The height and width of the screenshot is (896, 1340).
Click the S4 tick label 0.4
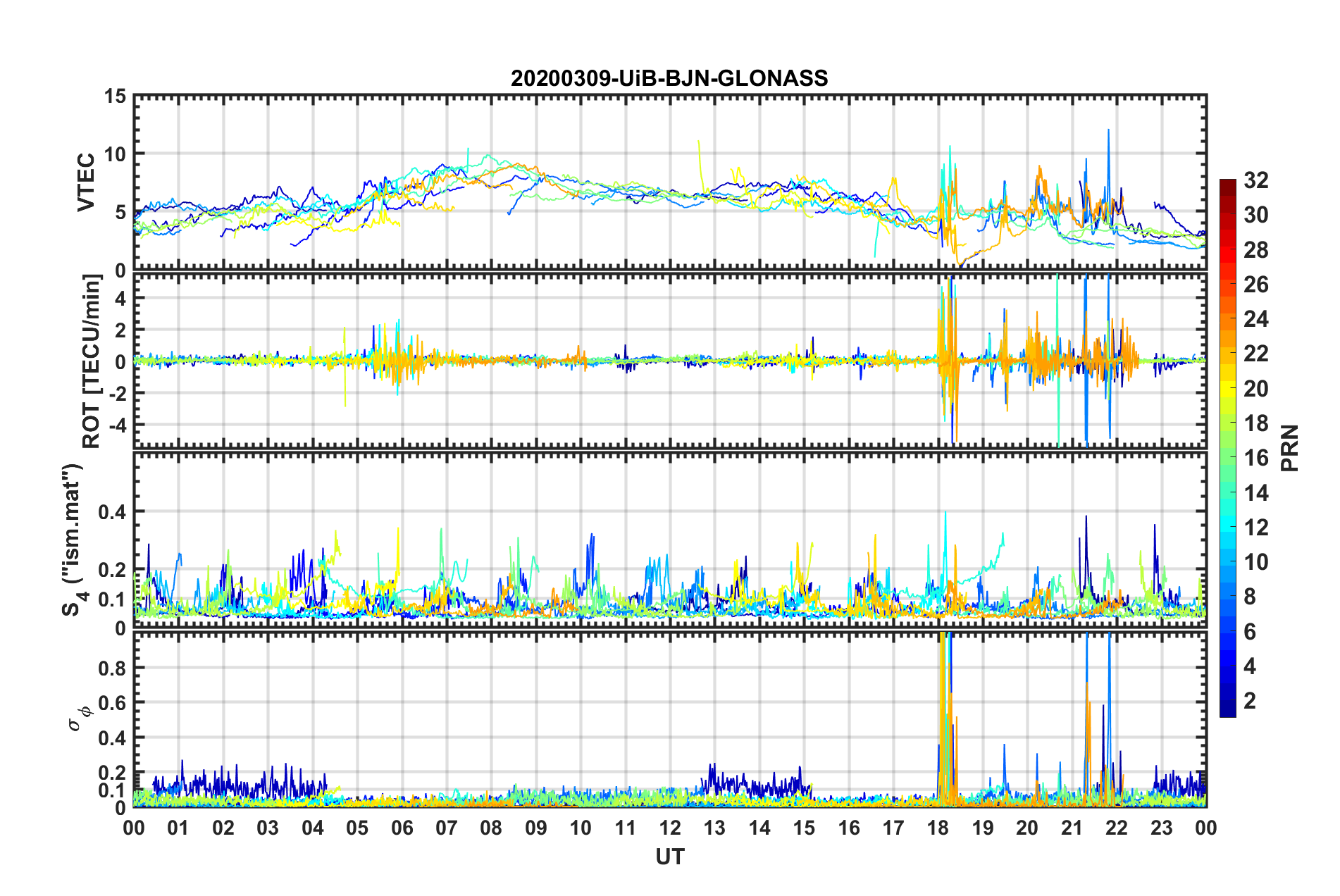point(112,511)
